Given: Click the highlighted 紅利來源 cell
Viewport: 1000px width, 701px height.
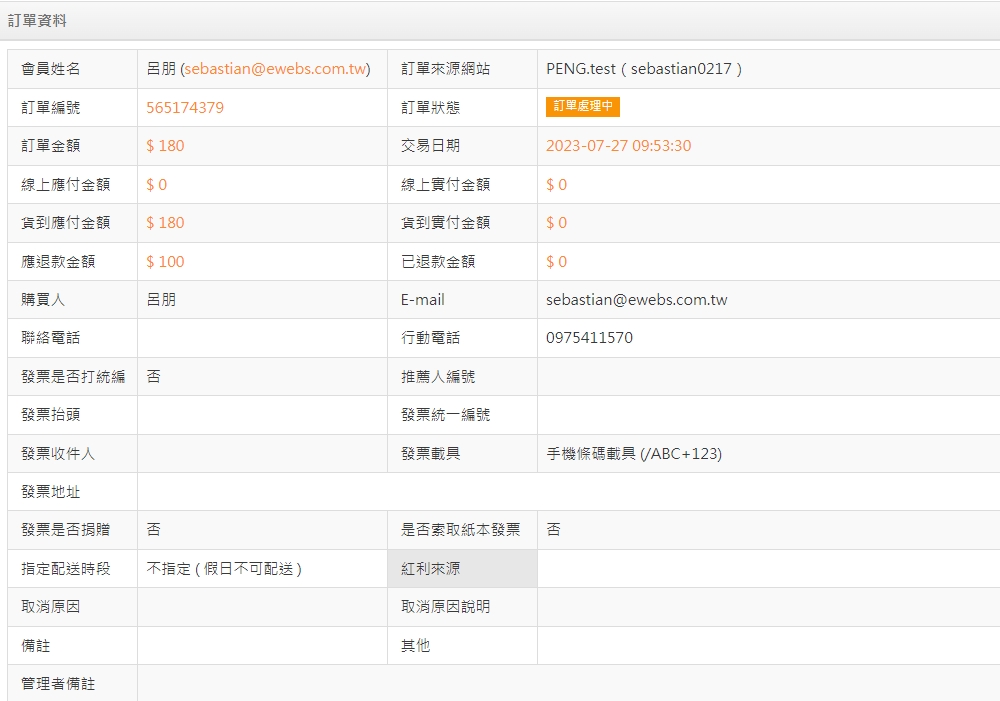Looking at the screenshot, I should (462, 568).
